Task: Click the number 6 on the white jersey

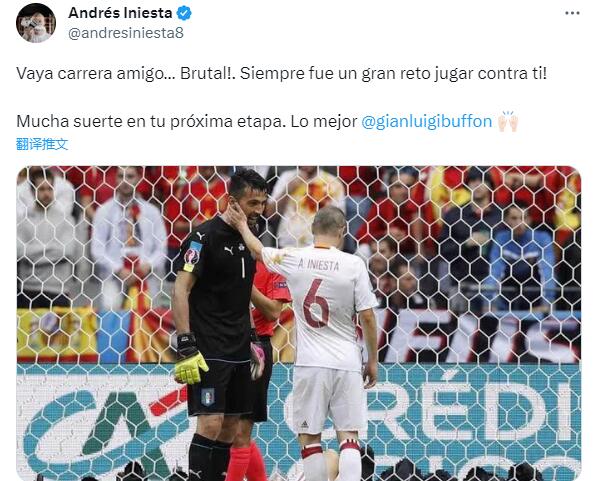Action: click(316, 303)
